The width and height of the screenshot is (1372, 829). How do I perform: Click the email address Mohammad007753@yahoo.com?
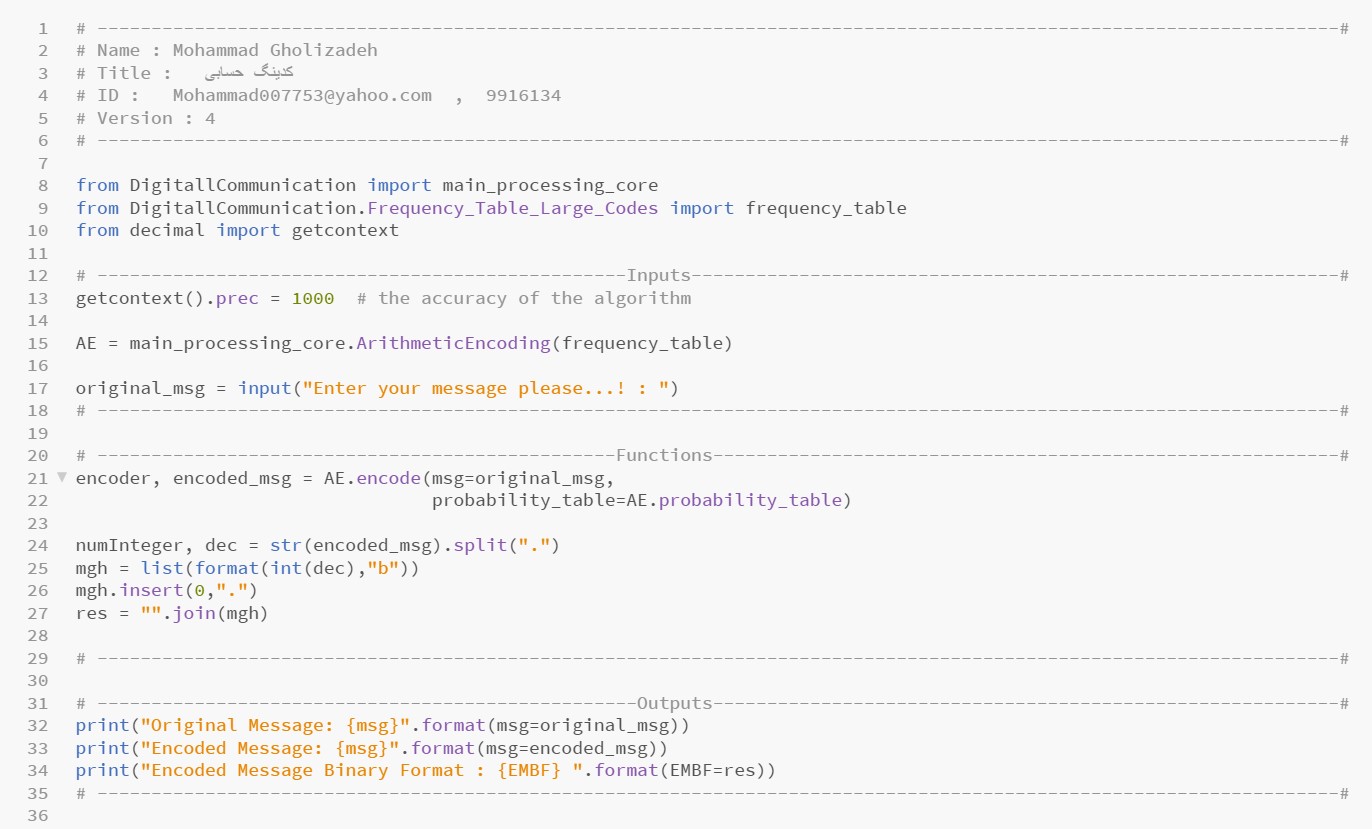tap(302, 95)
